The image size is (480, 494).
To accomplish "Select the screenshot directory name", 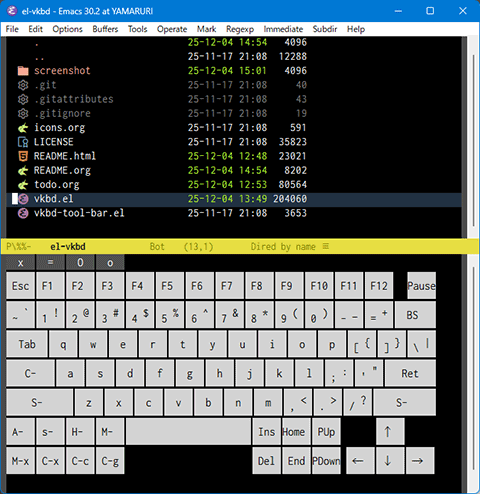I will [62, 71].
